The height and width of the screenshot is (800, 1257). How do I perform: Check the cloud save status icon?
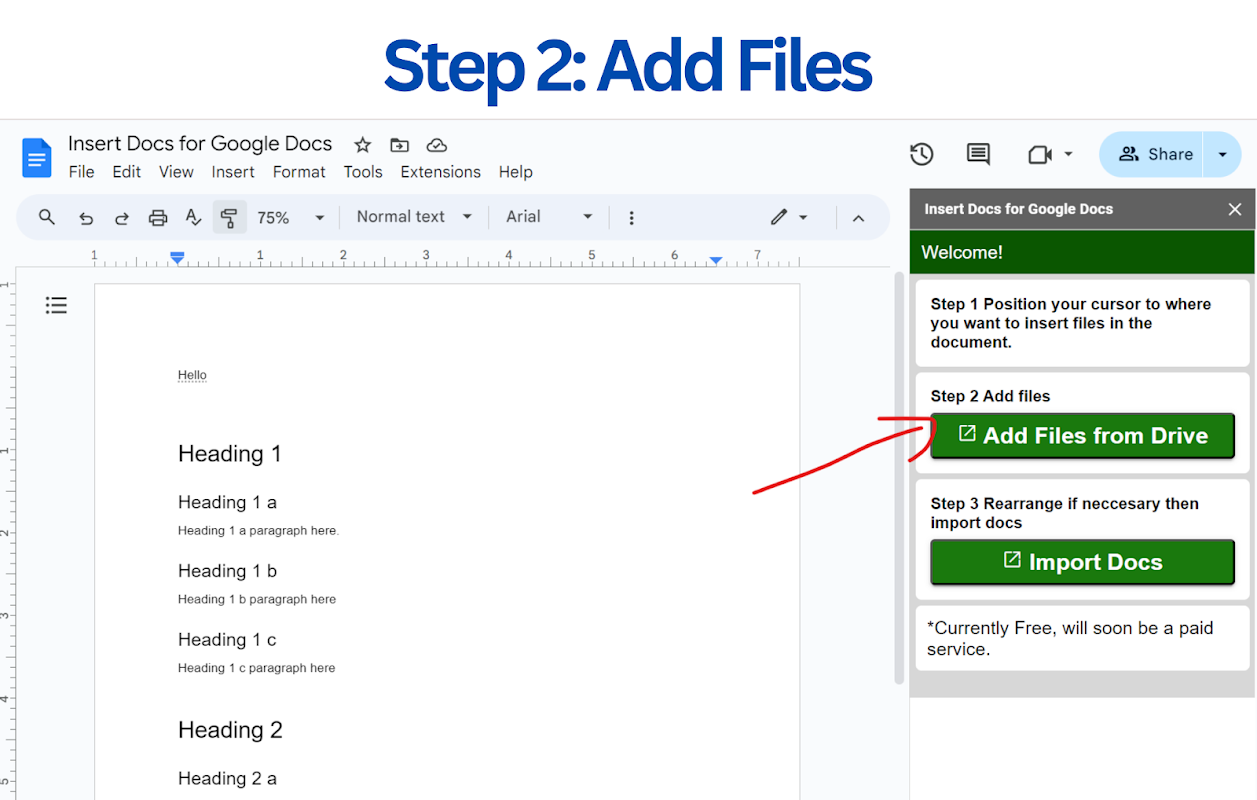pyautogui.click(x=436, y=145)
